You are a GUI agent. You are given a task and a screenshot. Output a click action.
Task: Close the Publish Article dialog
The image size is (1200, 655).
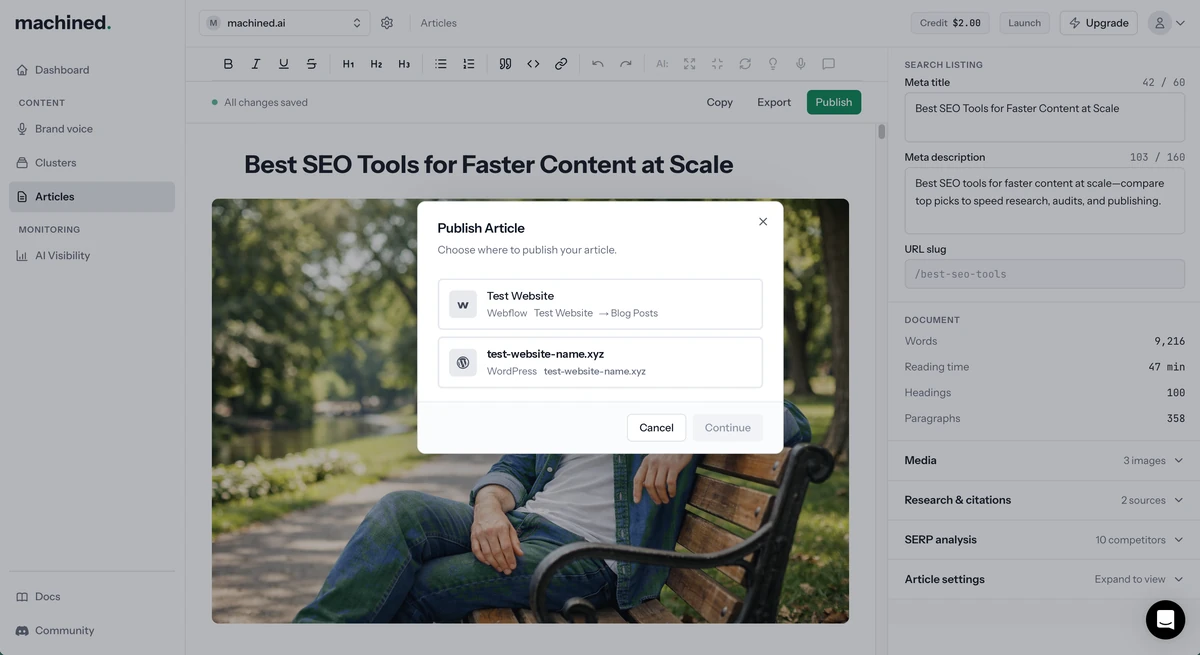coord(763,222)
